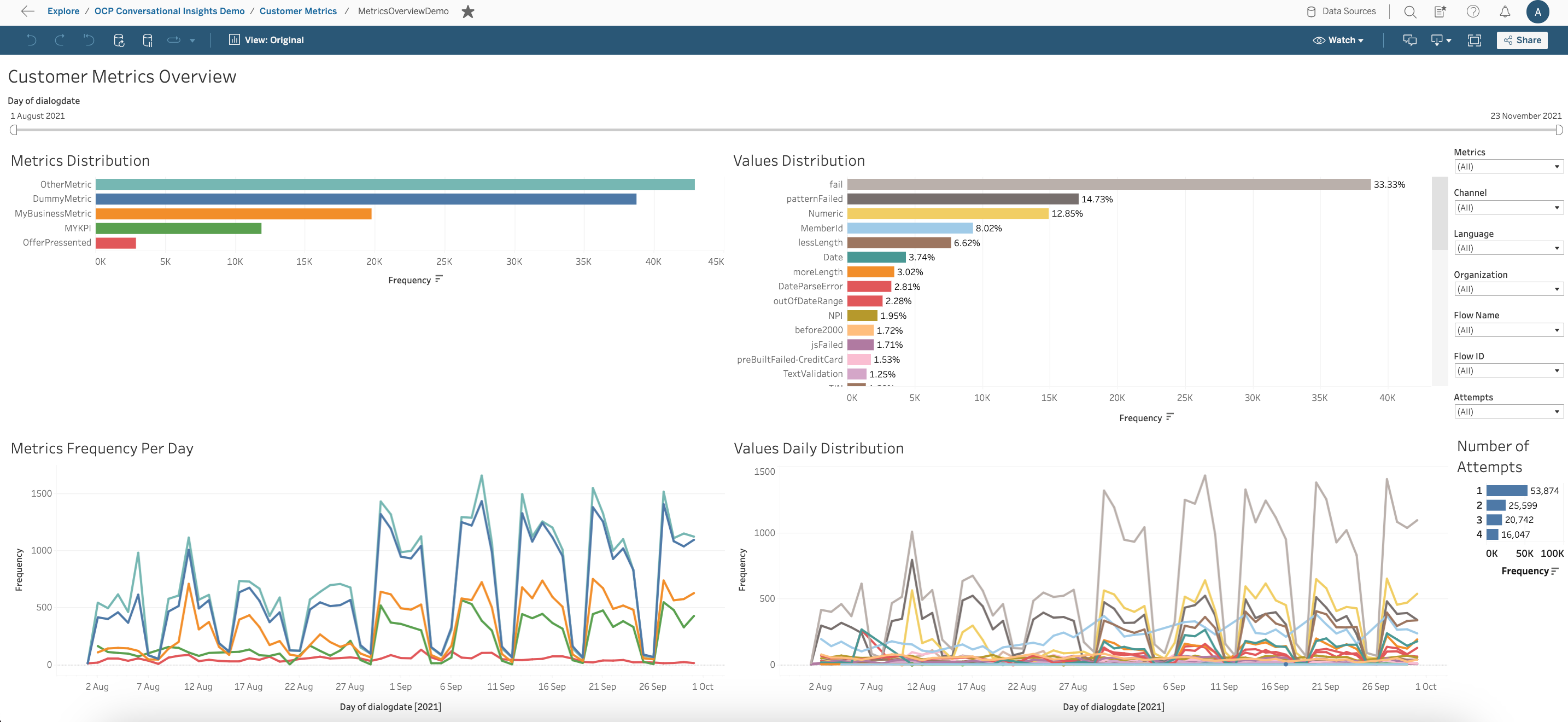Open the View: Original menu
The image size is (1568, 722).
pyautogui.click(x=266, y=40)
